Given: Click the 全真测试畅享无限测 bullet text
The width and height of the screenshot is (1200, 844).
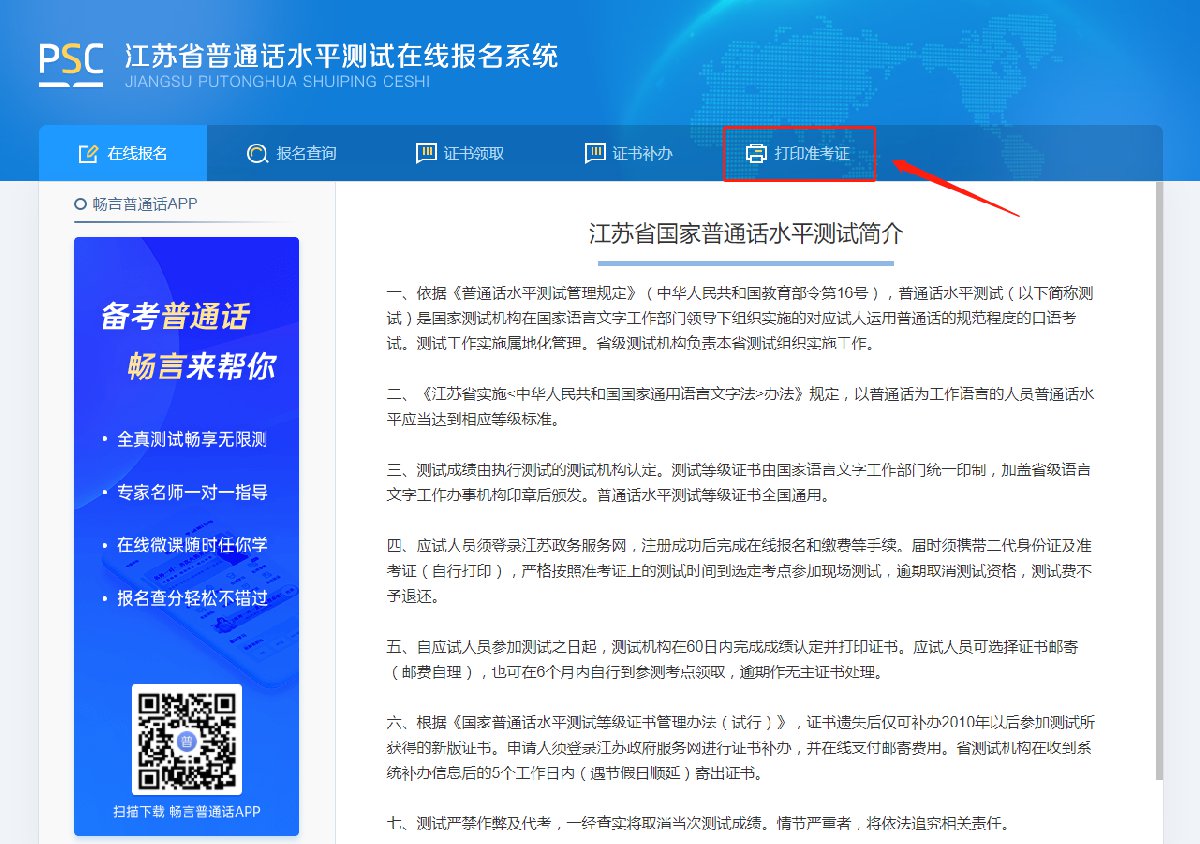Looking at the screenshot, I should click(192, 439).
